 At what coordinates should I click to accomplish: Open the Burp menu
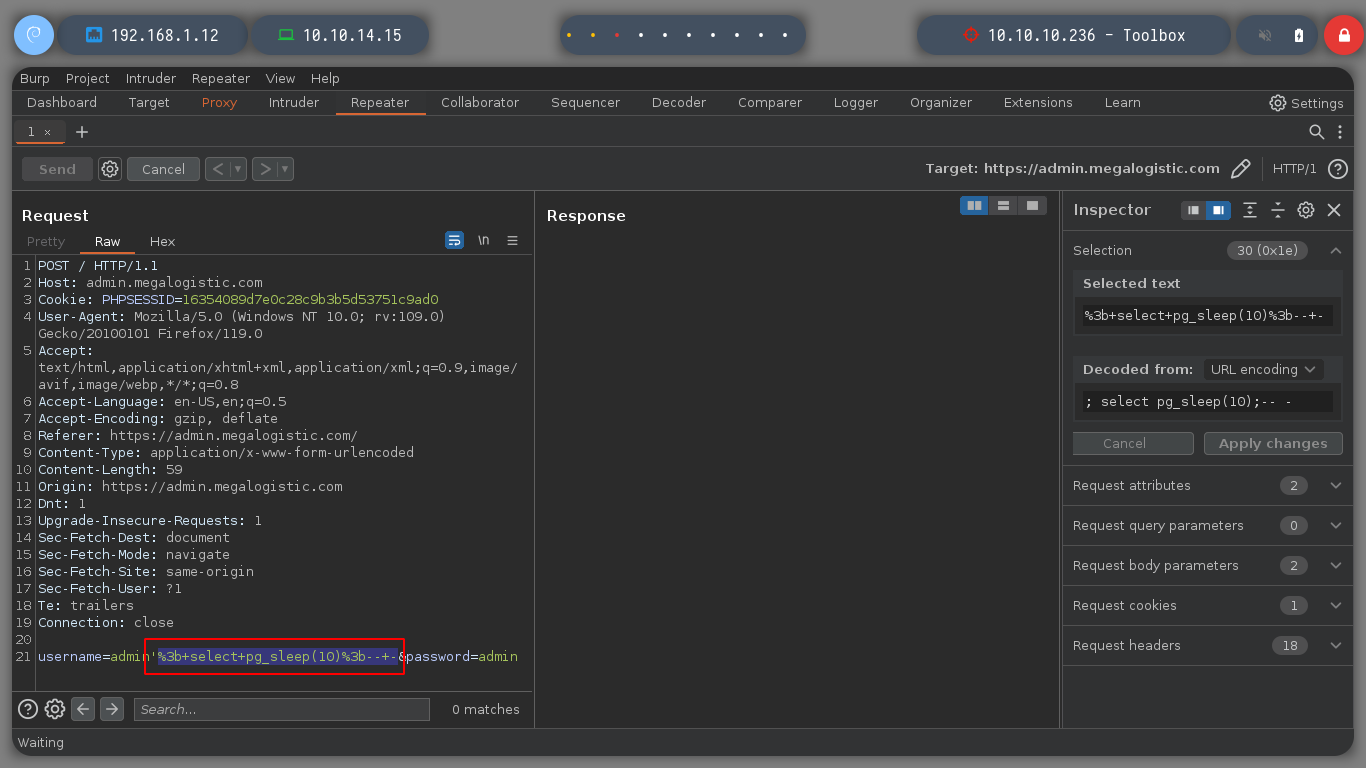(34, 79)
